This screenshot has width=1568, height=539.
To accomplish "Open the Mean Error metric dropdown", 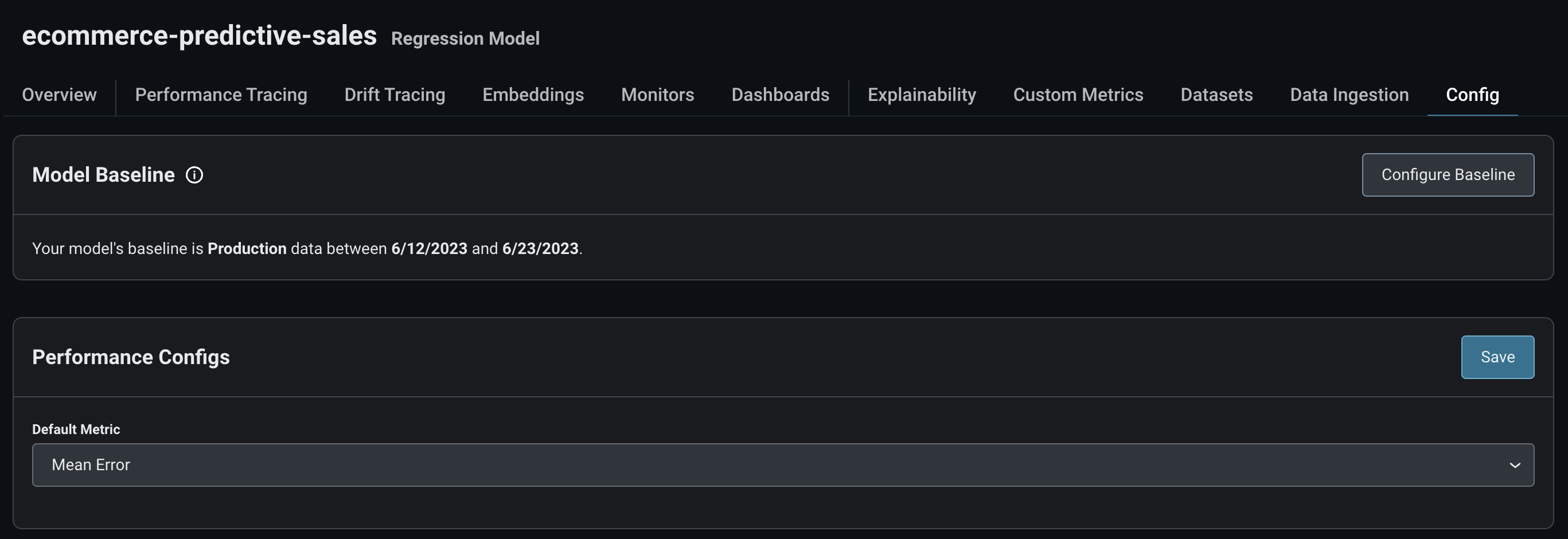I will click(x=782, y=466).
